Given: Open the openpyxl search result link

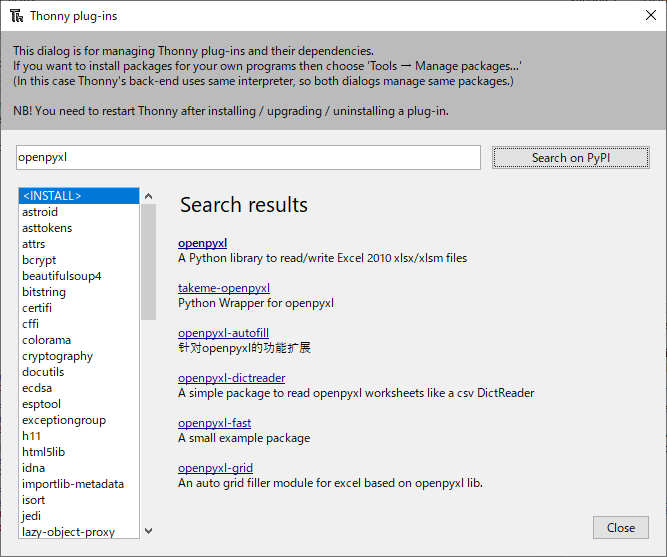Looking at the screenshot, I should (202, 243).
